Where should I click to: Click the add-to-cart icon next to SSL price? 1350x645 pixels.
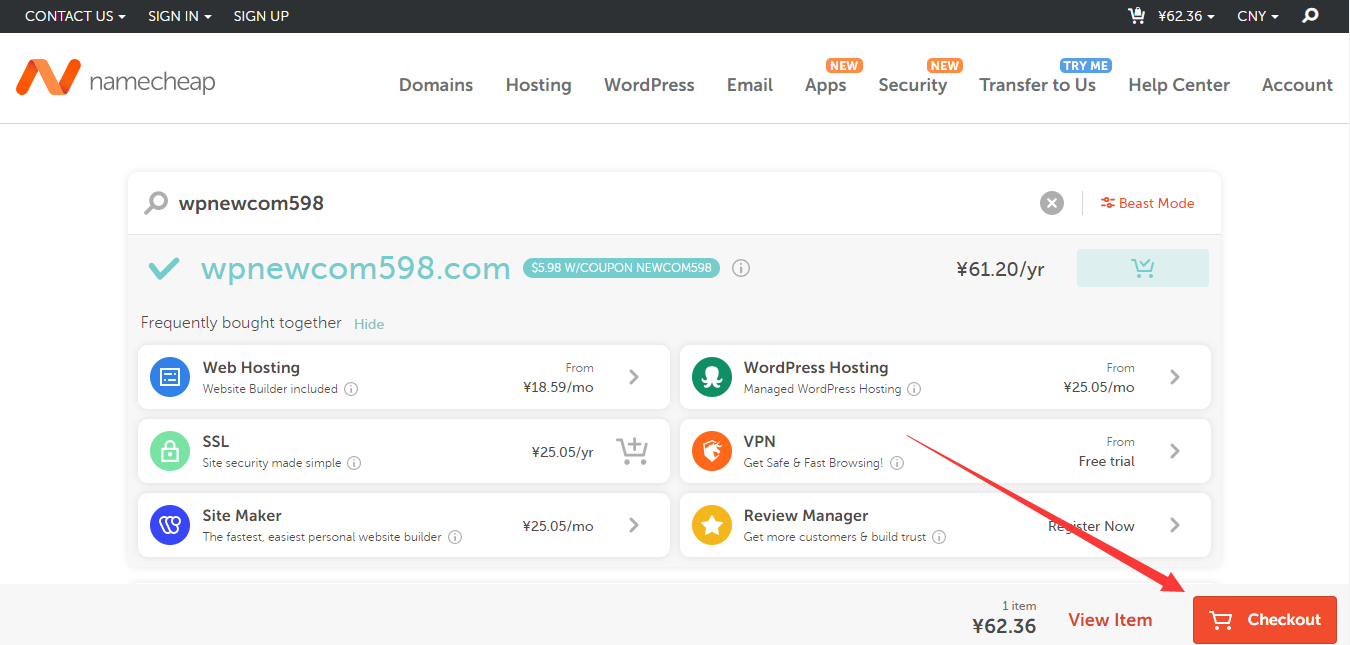click(632, 451)
